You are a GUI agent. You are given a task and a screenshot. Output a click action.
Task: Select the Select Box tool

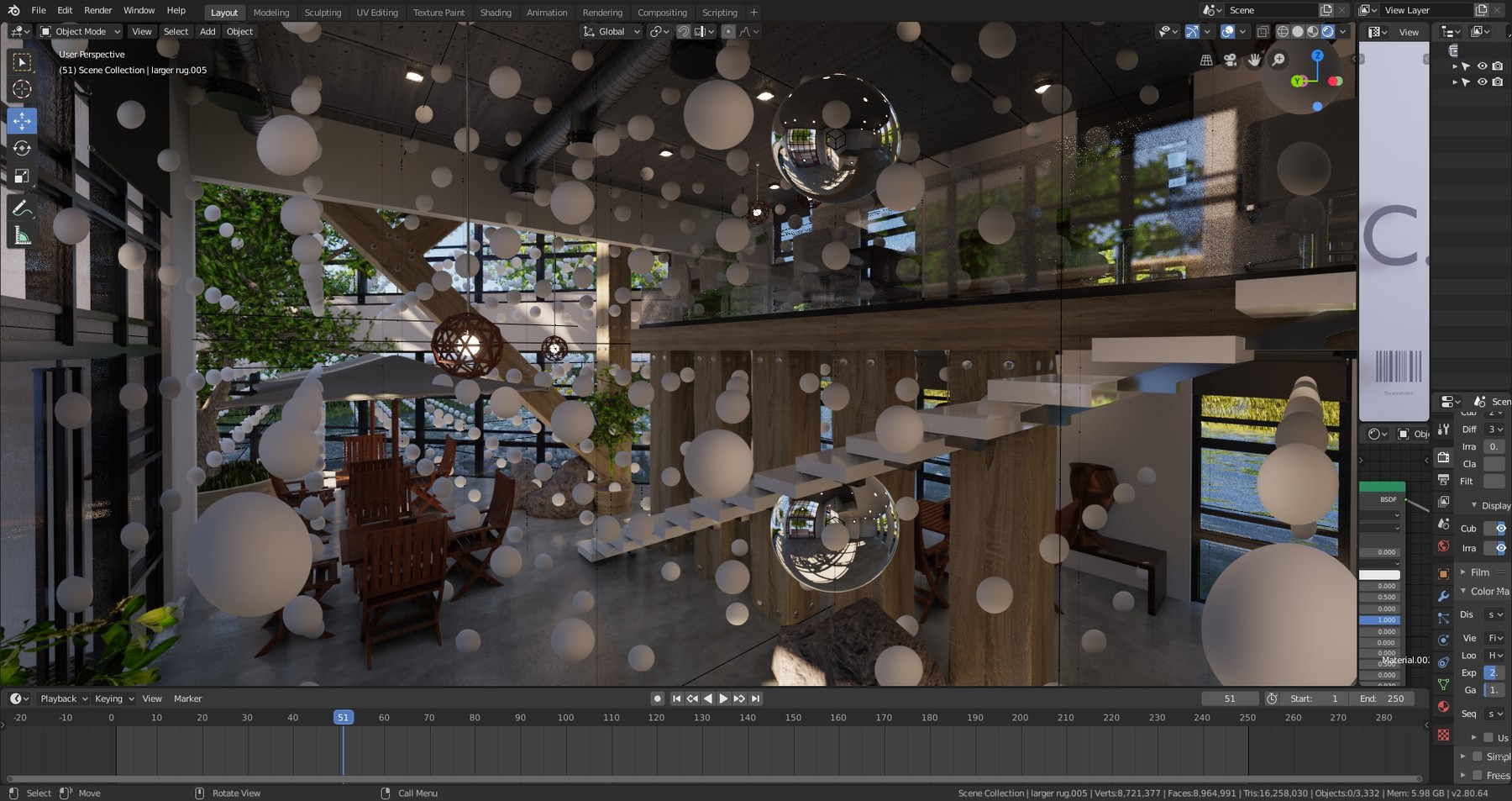[x=22, y=62]
